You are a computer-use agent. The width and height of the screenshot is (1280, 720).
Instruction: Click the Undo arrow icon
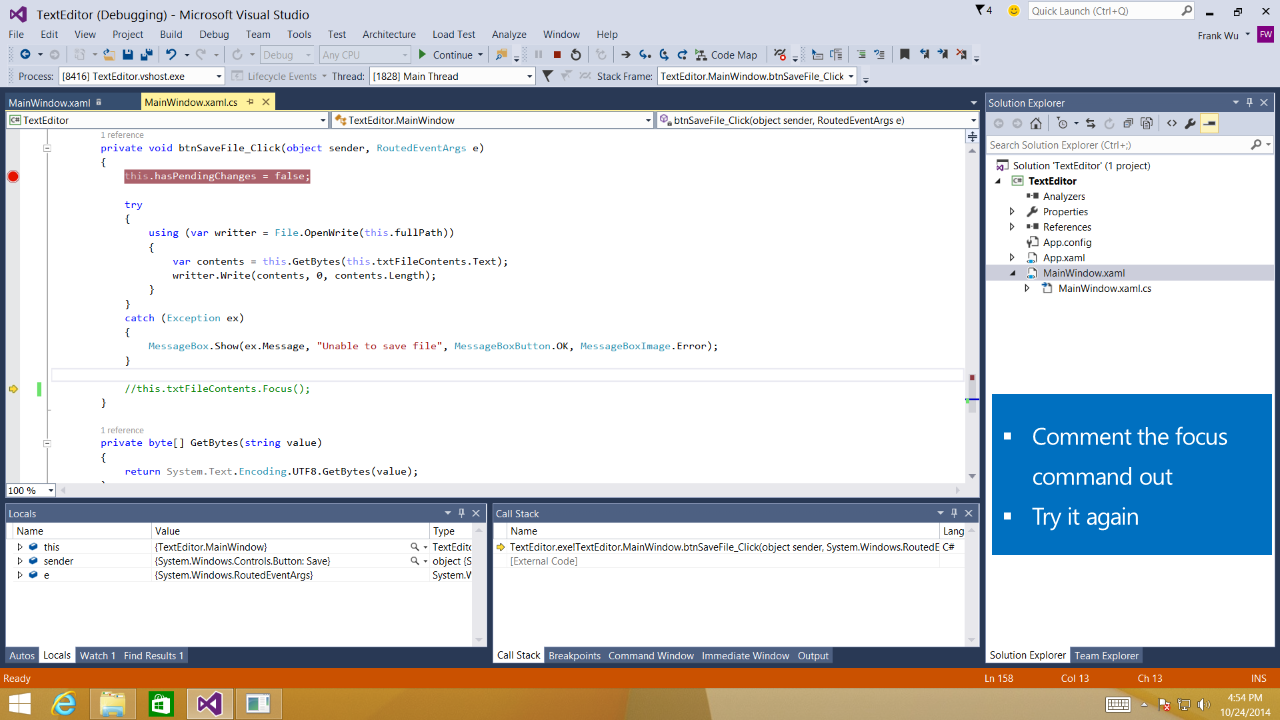point(171,55)
